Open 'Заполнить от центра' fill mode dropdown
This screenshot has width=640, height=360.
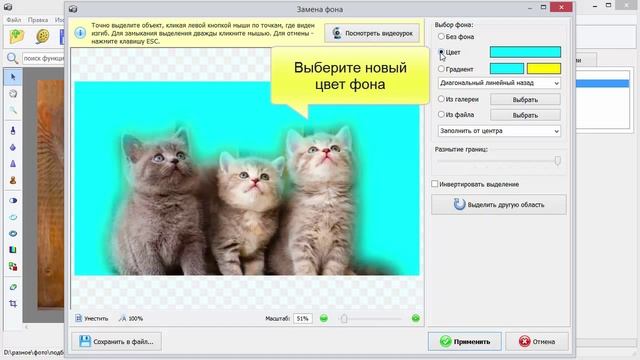click(499, 131)
